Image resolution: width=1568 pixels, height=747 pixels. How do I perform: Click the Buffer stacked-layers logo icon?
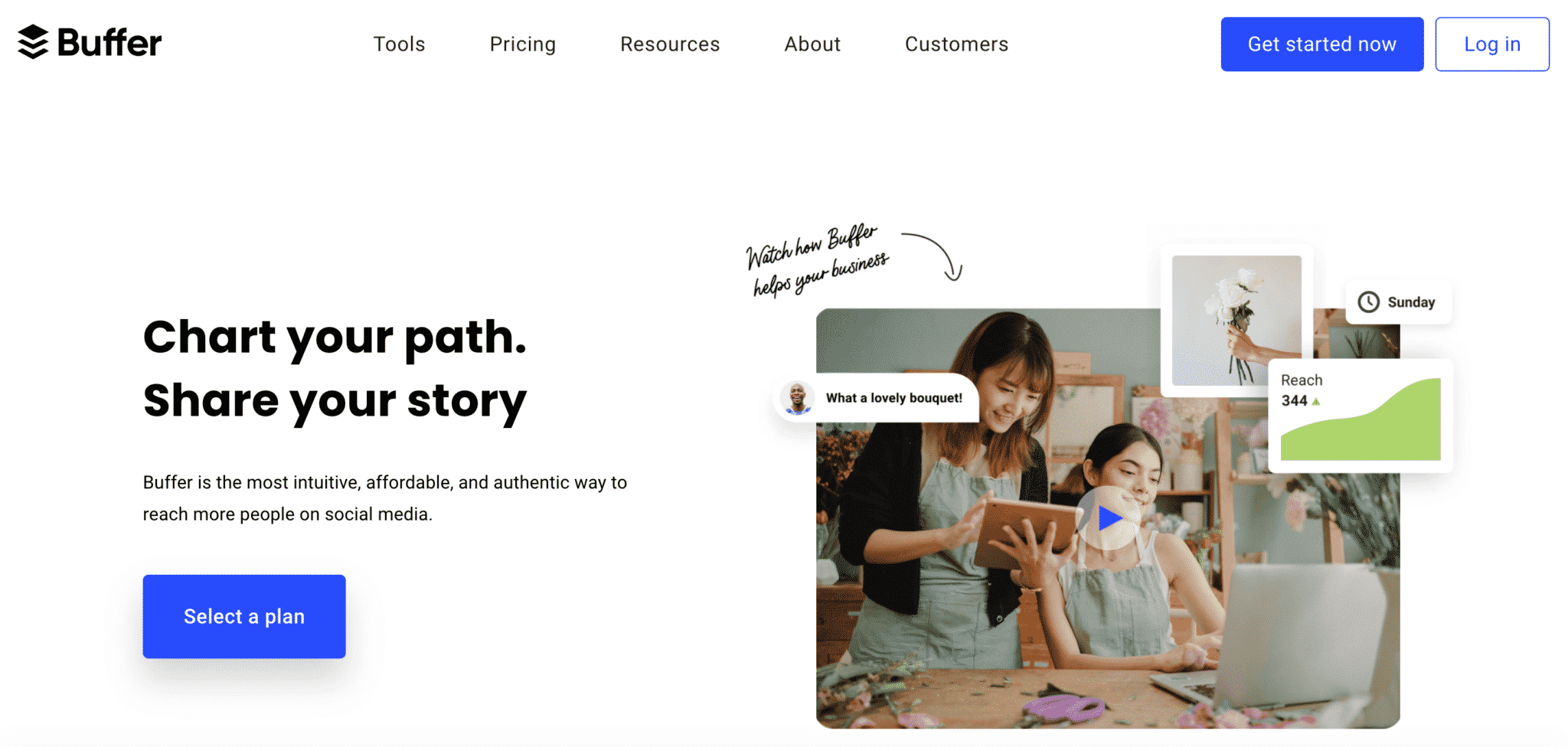33,42
